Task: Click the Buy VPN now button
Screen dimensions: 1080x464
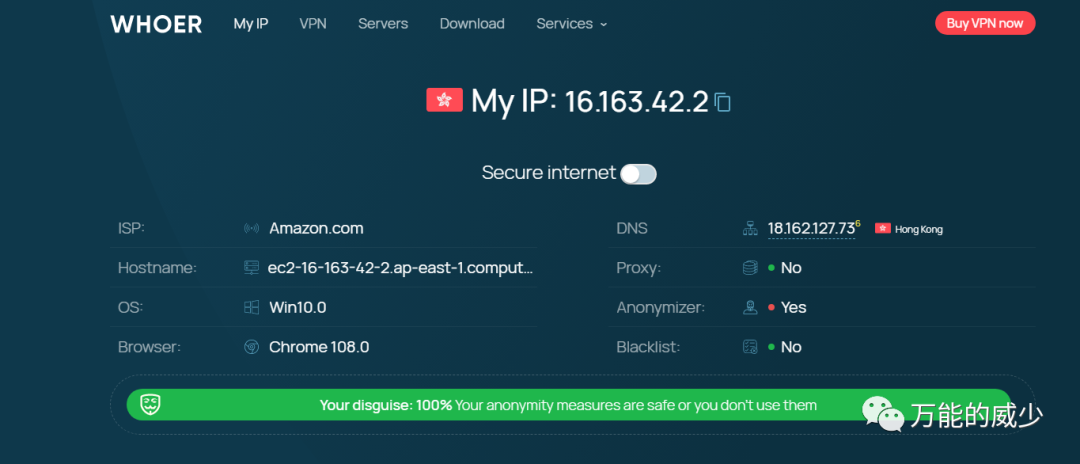Action: click(x=985, y=23)
